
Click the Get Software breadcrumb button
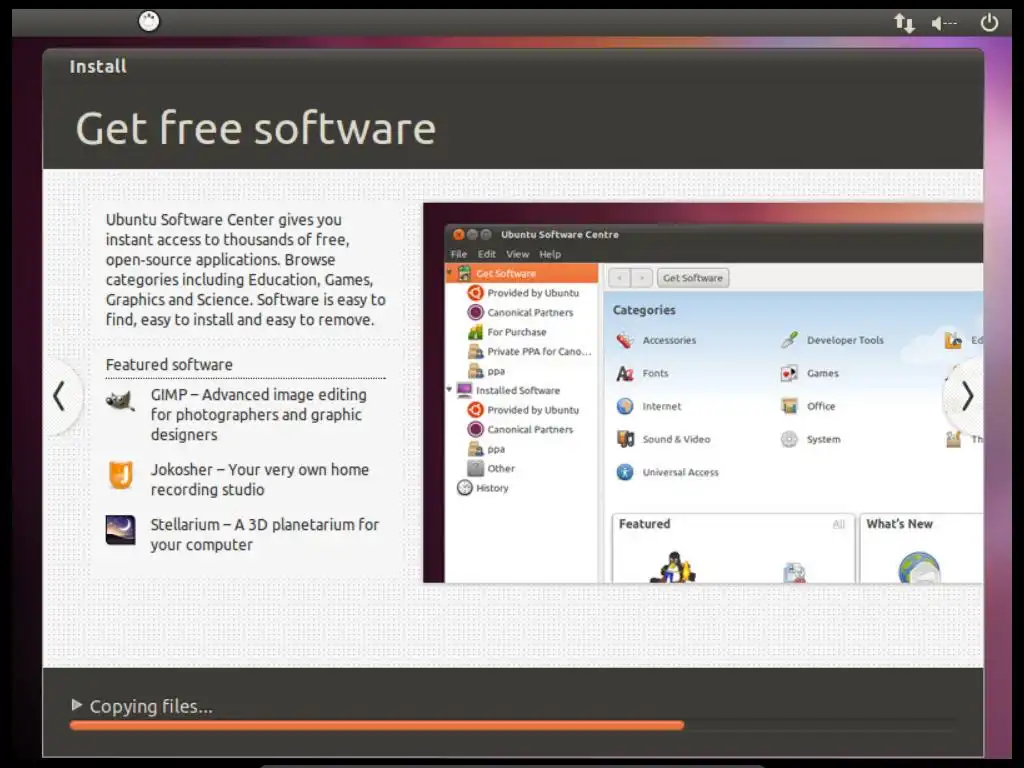693,278
